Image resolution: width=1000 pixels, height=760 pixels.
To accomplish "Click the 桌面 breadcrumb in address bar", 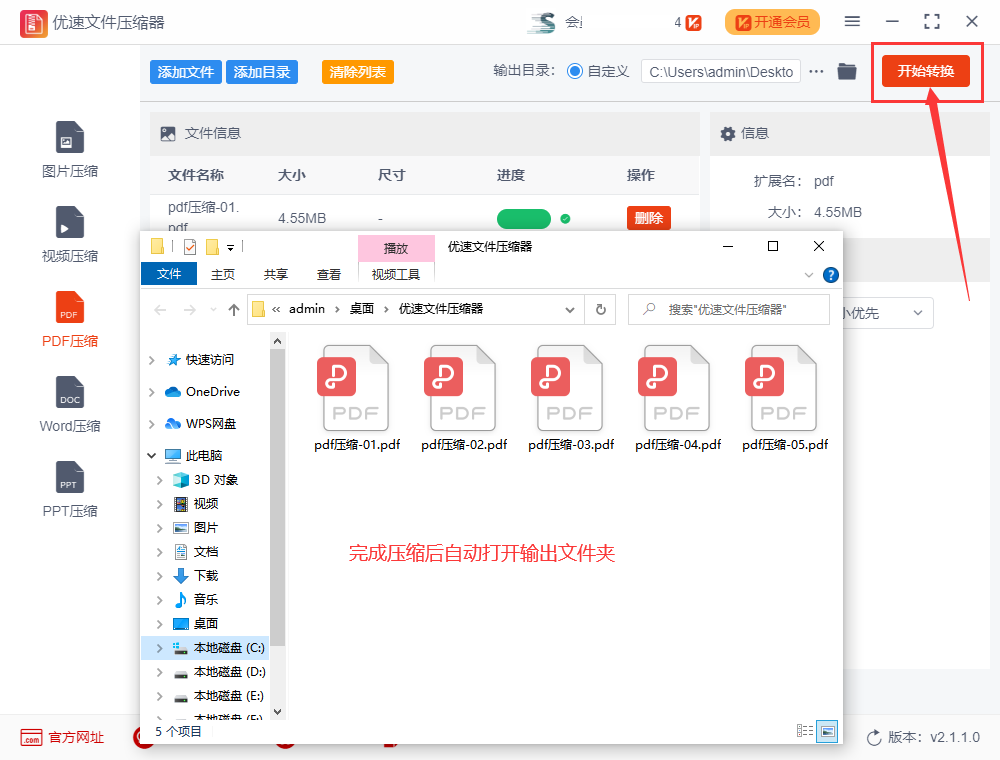I will pyautogui.click(x=362, y=309).
